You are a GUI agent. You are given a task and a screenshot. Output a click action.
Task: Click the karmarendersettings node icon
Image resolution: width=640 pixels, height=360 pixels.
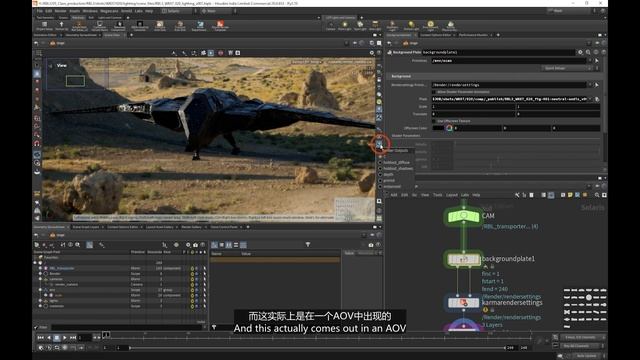(x=464, y=303)
